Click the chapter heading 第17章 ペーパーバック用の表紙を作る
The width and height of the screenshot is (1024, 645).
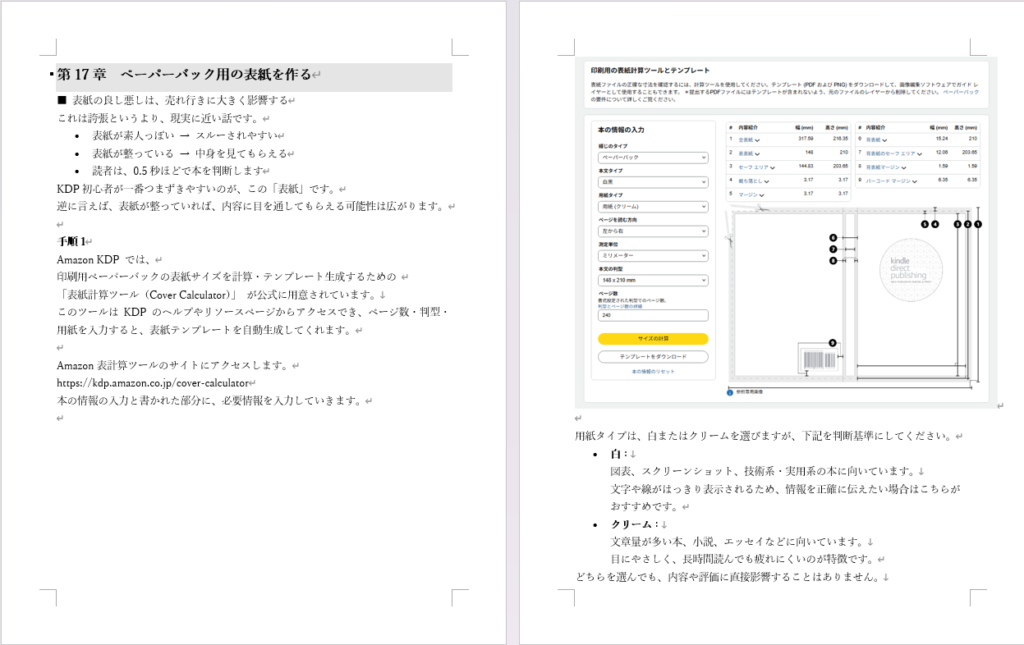tap(184, 76)
